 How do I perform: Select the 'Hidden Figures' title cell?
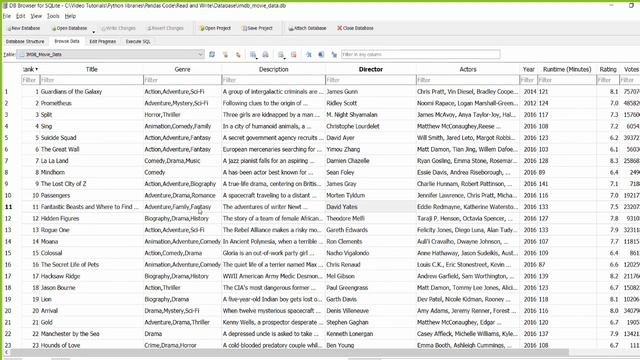click(x=91, y=218)
